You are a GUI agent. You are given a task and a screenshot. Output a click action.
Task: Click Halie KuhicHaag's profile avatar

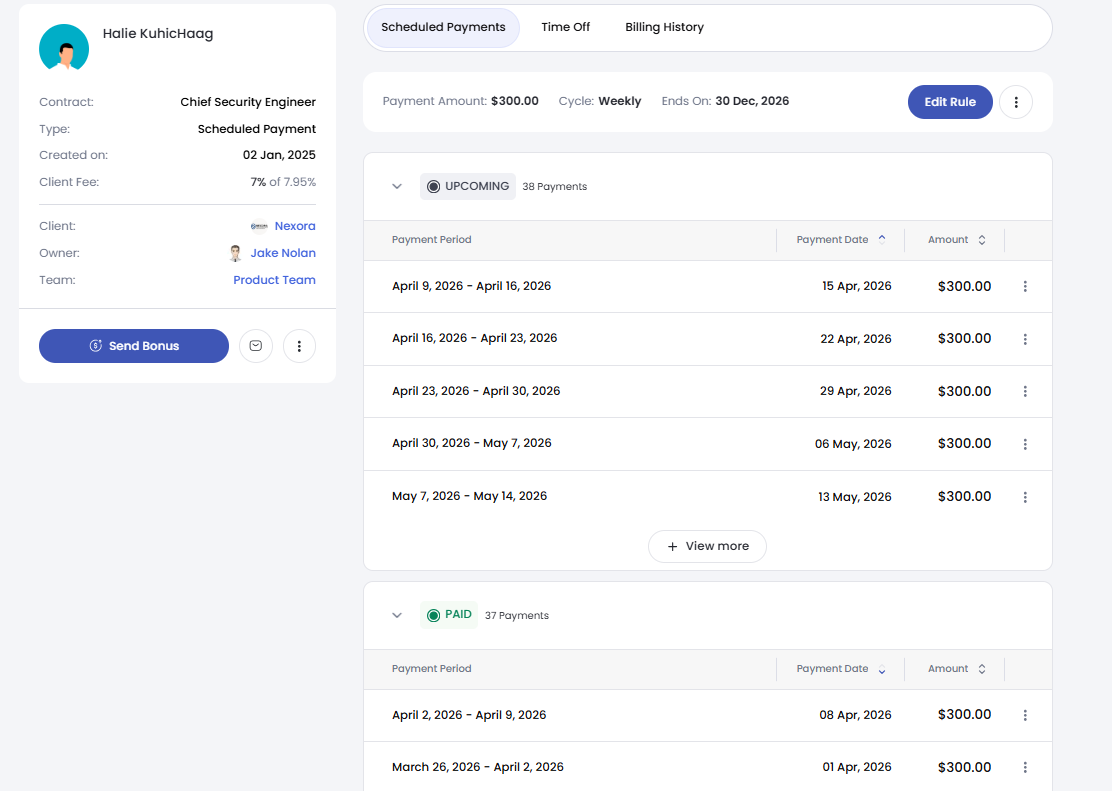[x=64, y=48]
